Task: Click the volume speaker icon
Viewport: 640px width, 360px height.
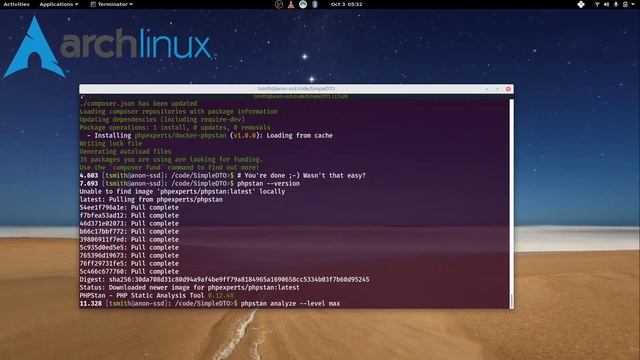Action: point(606,4)
